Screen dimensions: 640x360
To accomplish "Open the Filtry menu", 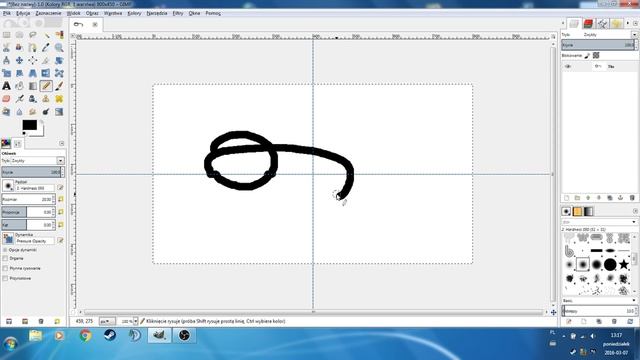I will click(x=178, y=13).
